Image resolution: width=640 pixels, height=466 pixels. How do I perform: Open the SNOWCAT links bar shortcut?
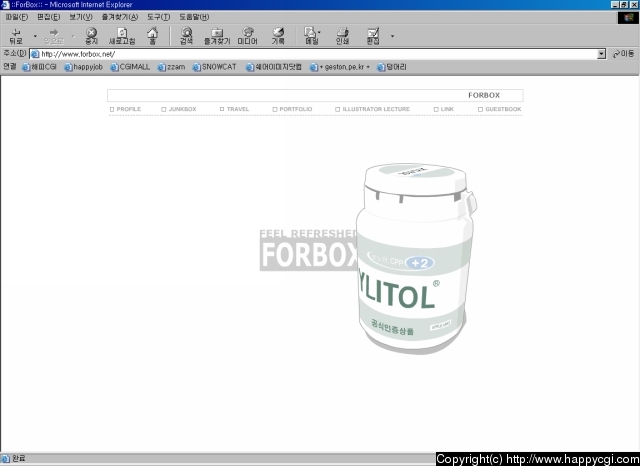coord(215,67)
